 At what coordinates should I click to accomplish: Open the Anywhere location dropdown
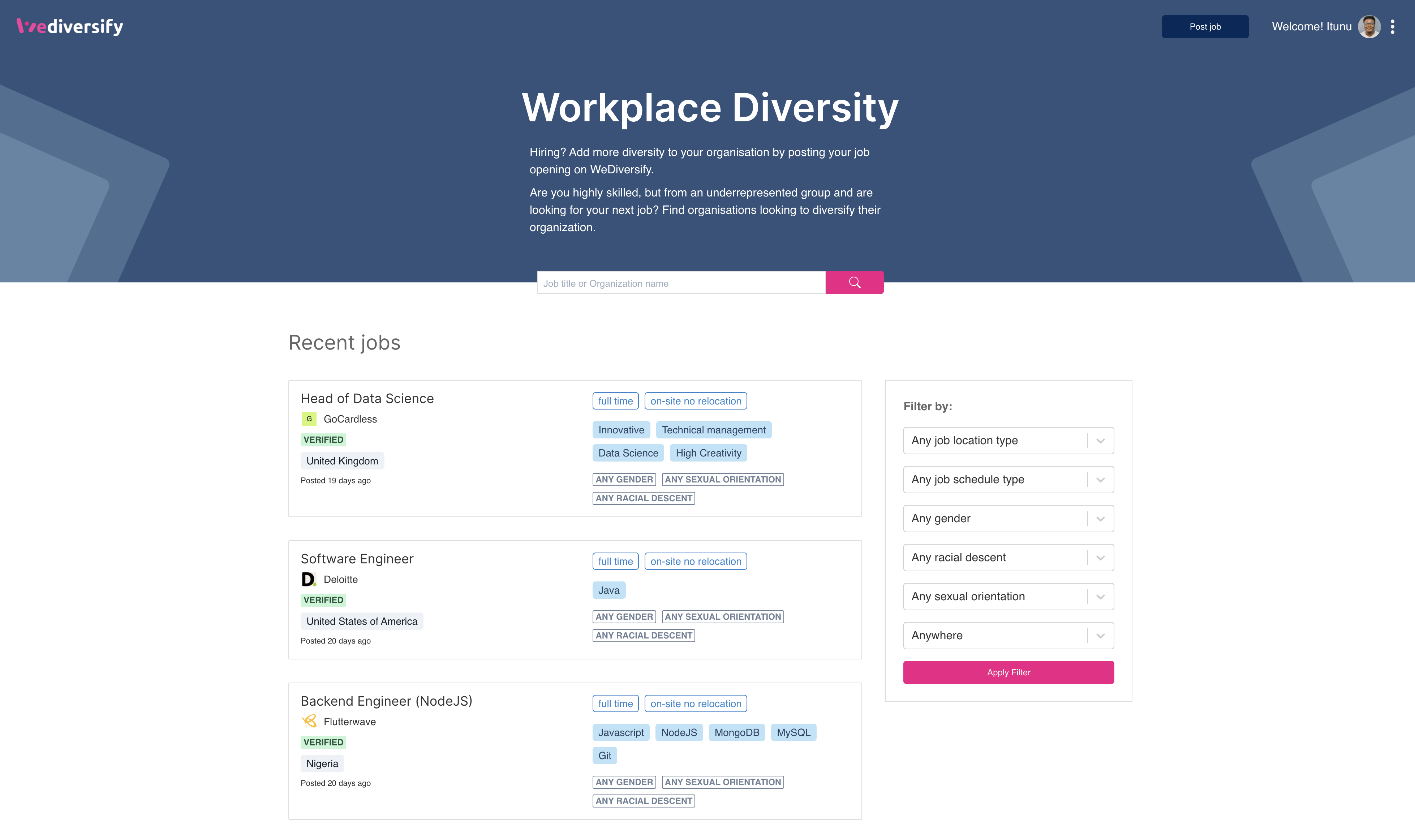[1008, 636]
